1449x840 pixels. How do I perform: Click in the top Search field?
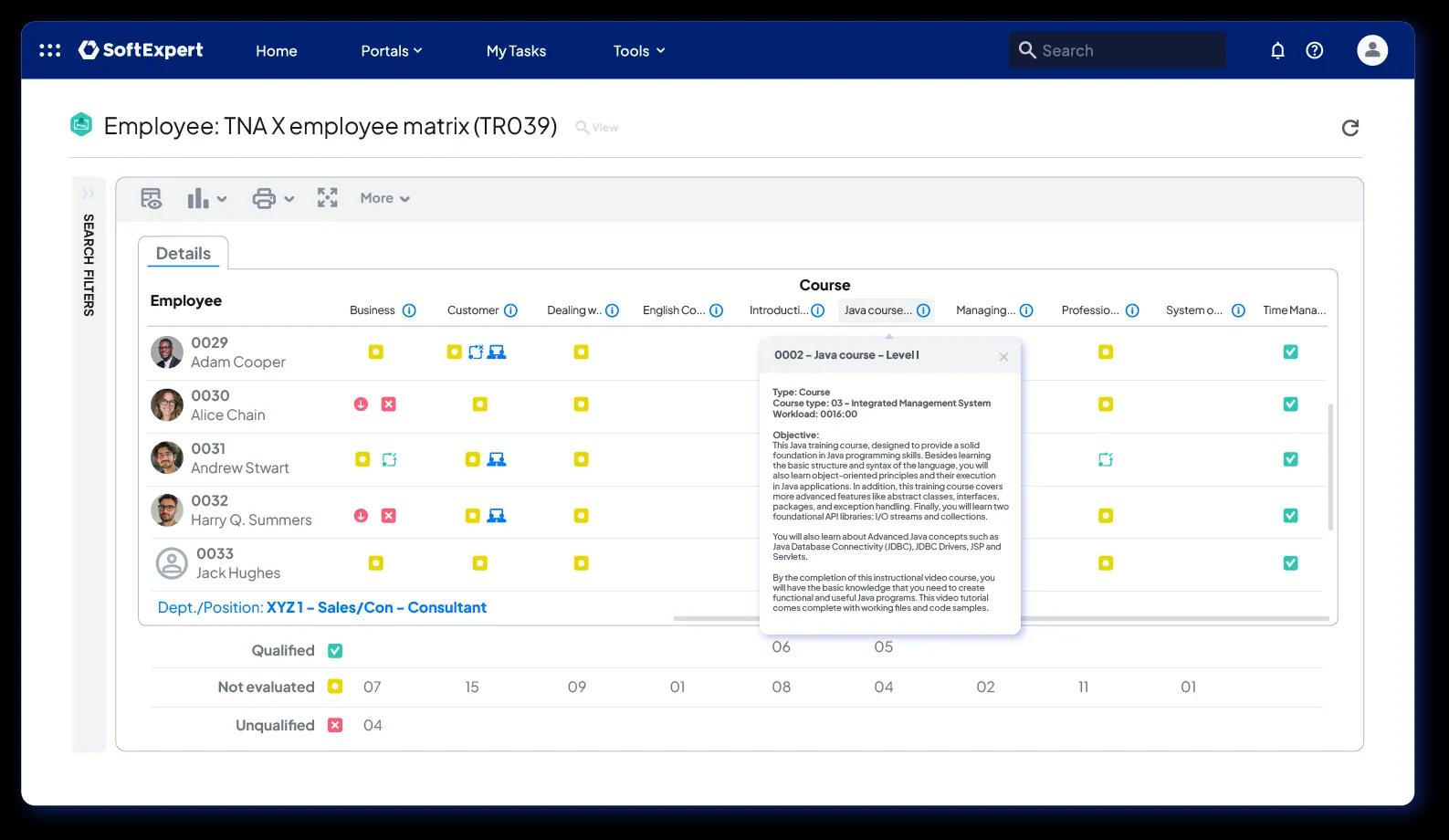1118,50
